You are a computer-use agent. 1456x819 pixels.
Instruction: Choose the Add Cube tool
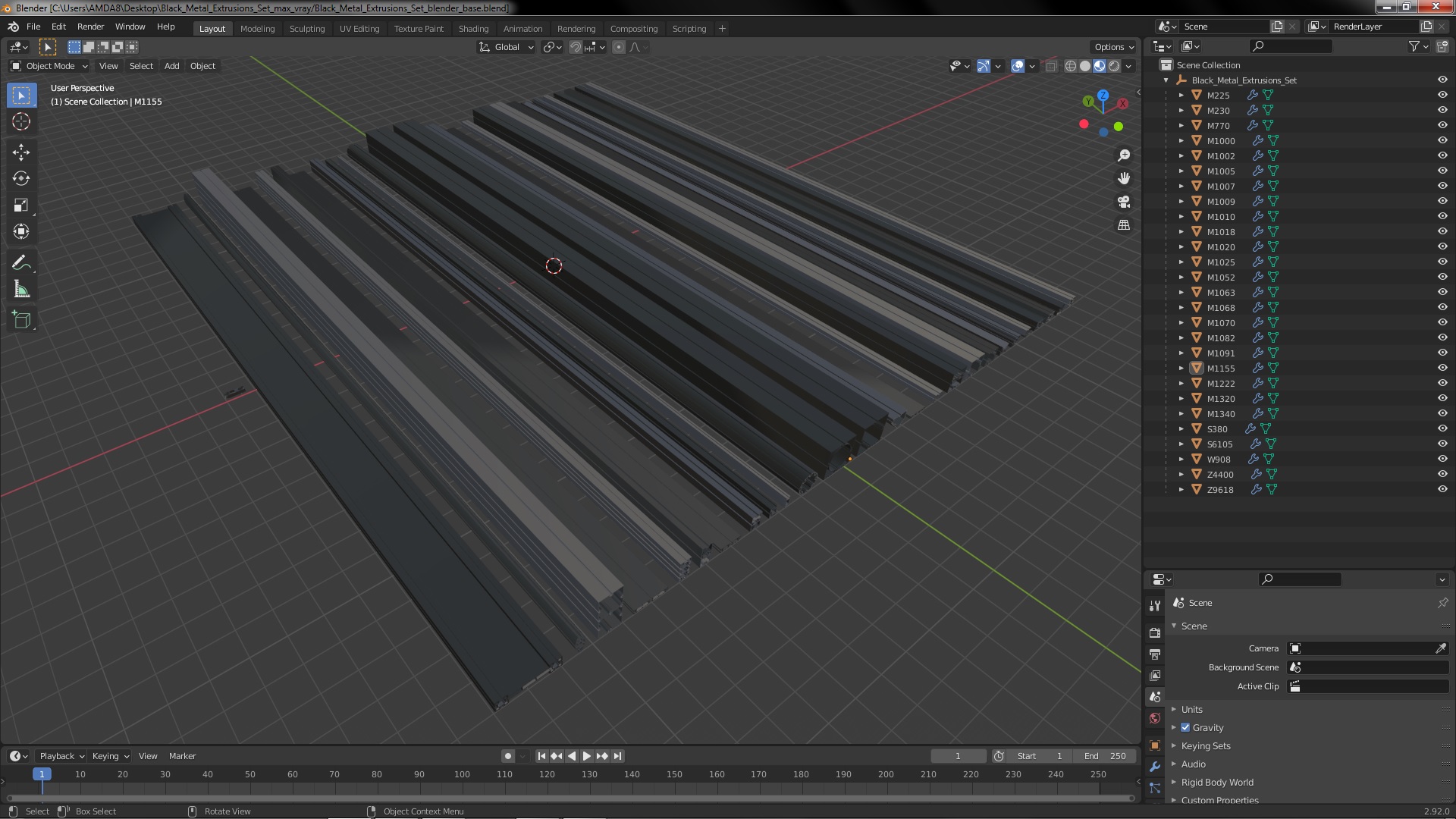(21, 320)
